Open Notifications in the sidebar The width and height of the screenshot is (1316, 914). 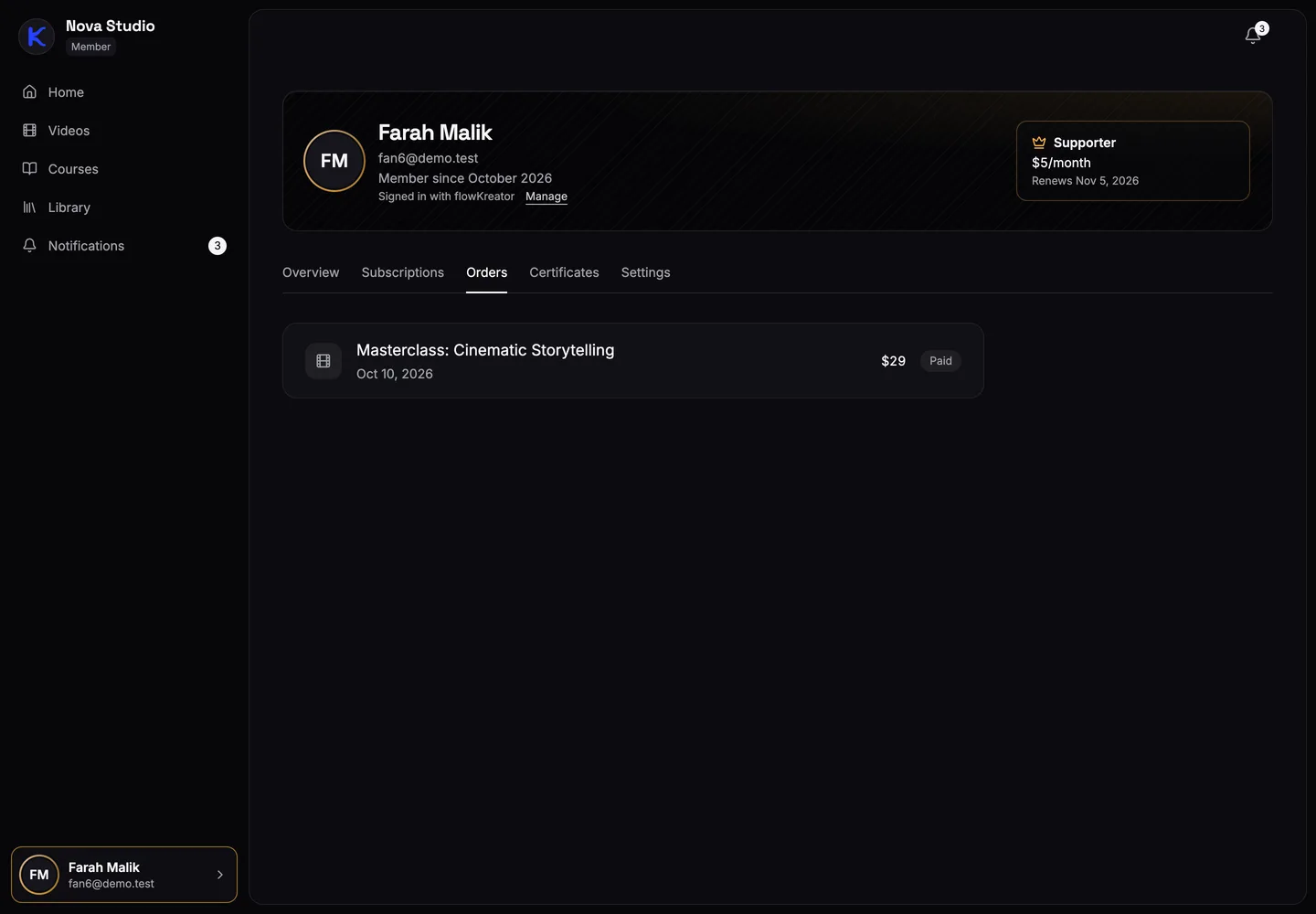coord(124,246)
